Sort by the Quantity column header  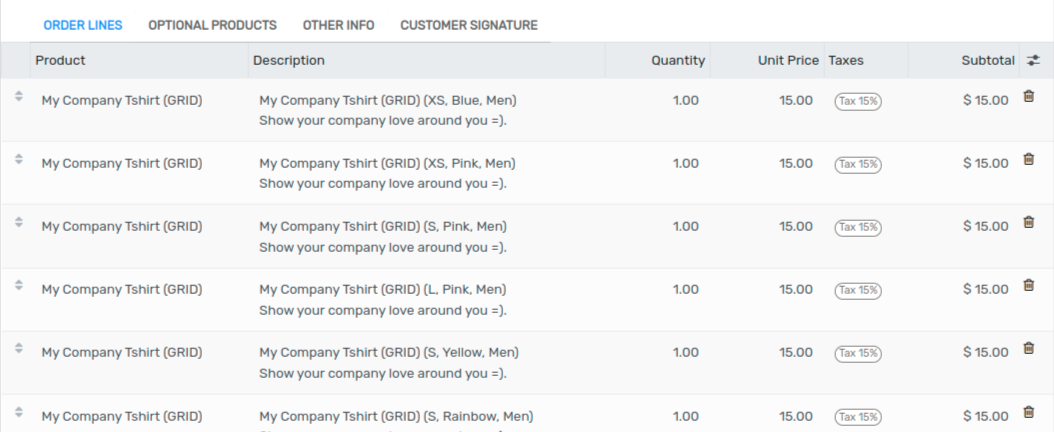[678, 60]
